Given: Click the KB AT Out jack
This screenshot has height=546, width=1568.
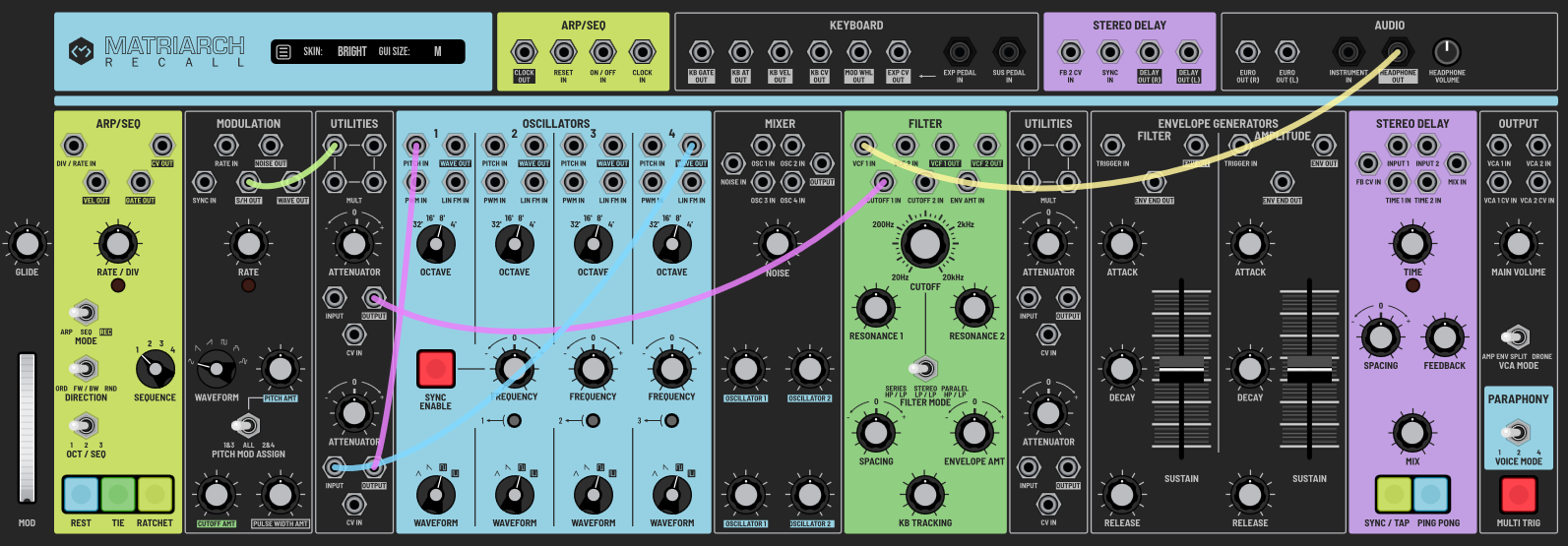Looking at the screenshot, I should [740, 51].
